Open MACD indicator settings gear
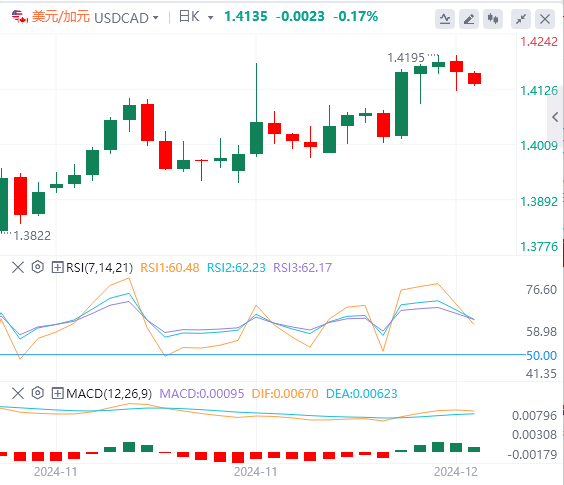The height and width of the screenshot is (485, 564). [x=37, y=393]
